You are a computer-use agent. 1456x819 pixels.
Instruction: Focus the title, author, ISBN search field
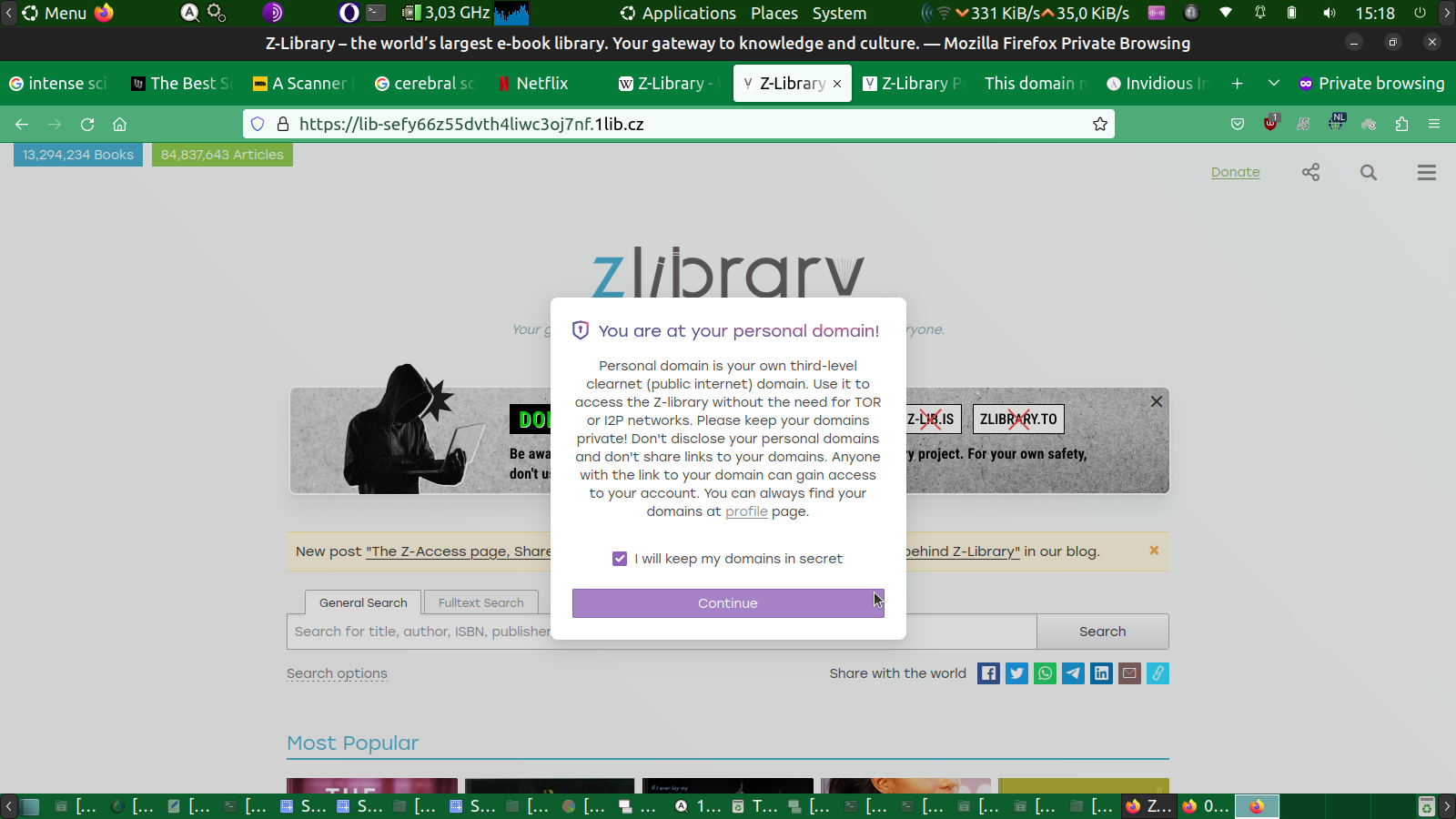pyautogui.click(x=662, y=632)
